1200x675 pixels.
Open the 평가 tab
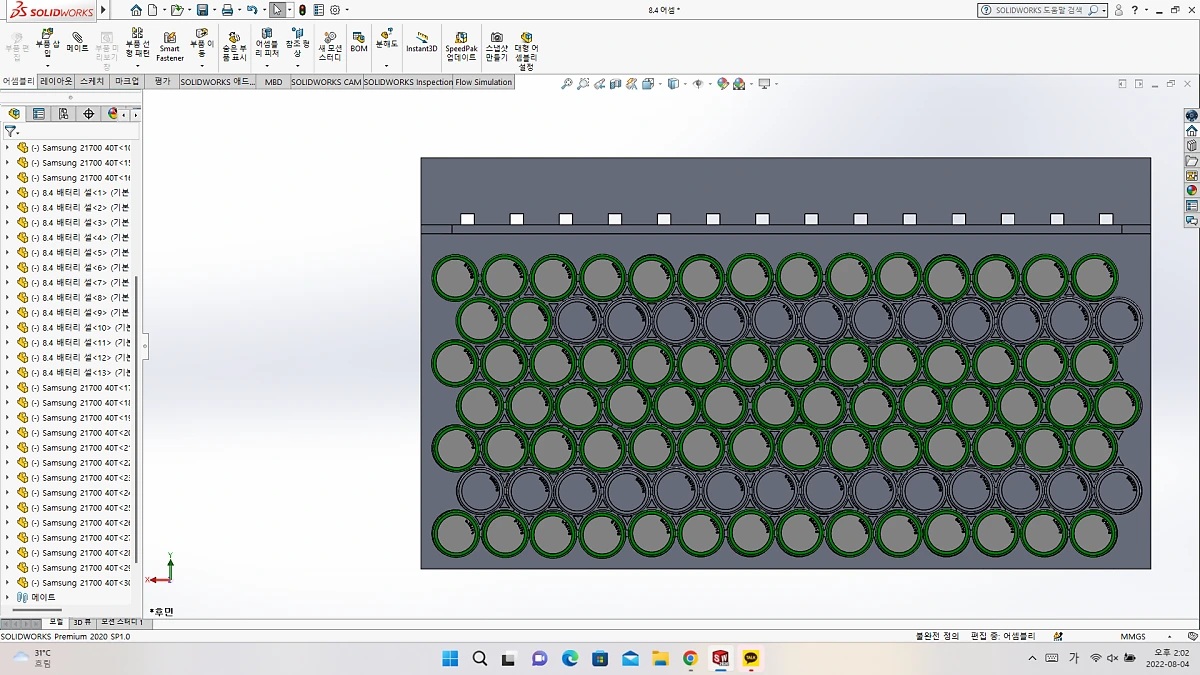(x=163, y=82)
